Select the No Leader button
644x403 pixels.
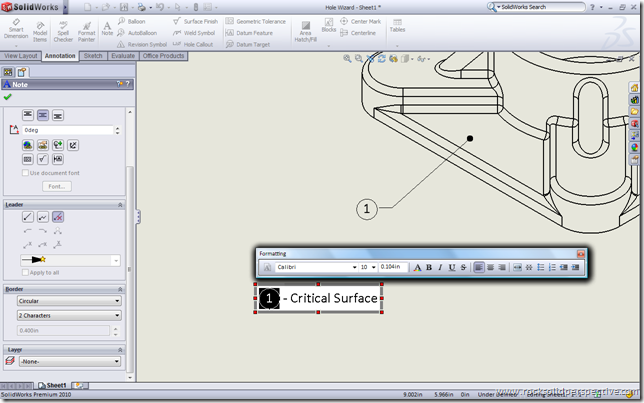tap(58, 217)
